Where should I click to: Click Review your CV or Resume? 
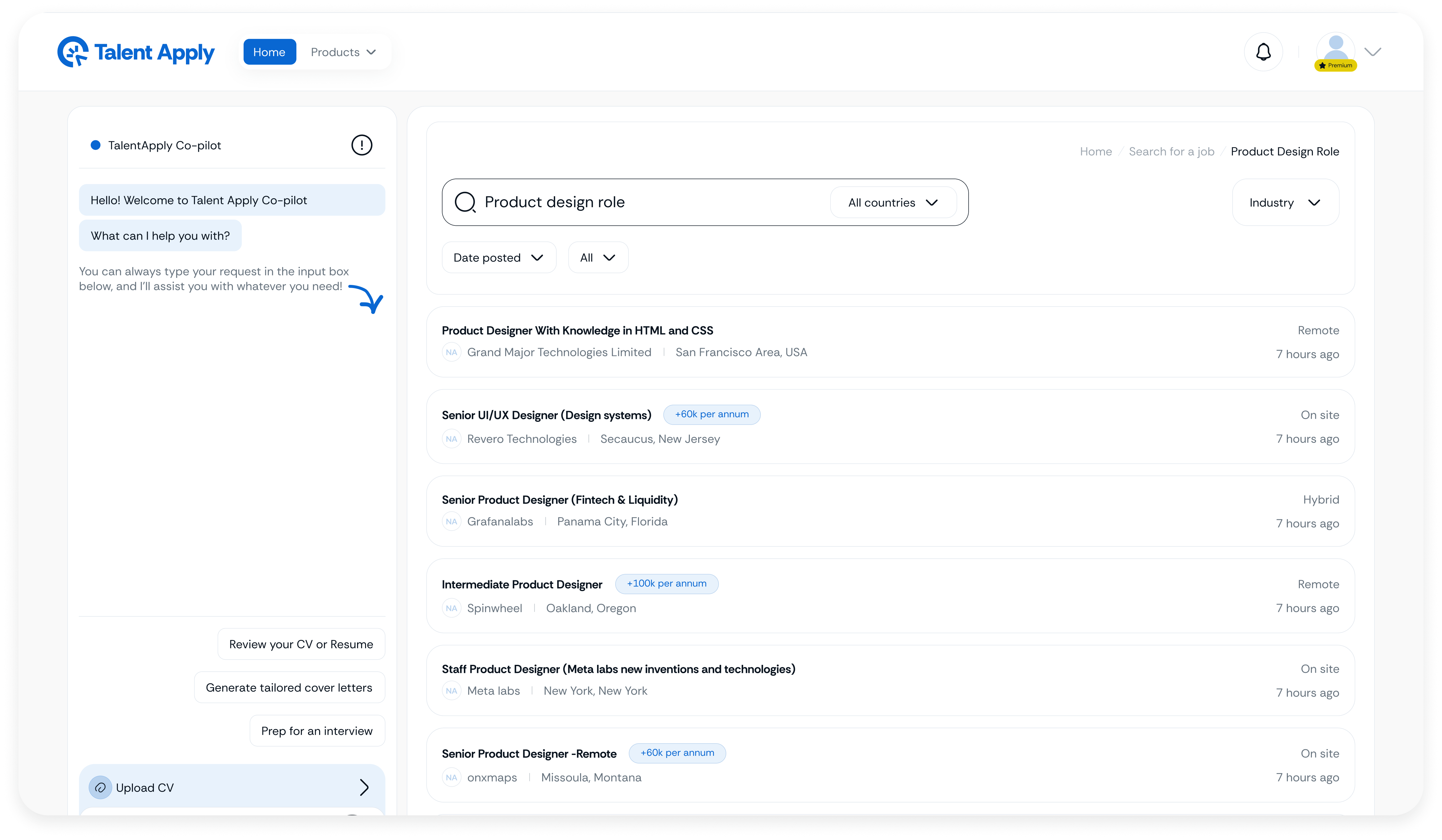pos(301,644)
